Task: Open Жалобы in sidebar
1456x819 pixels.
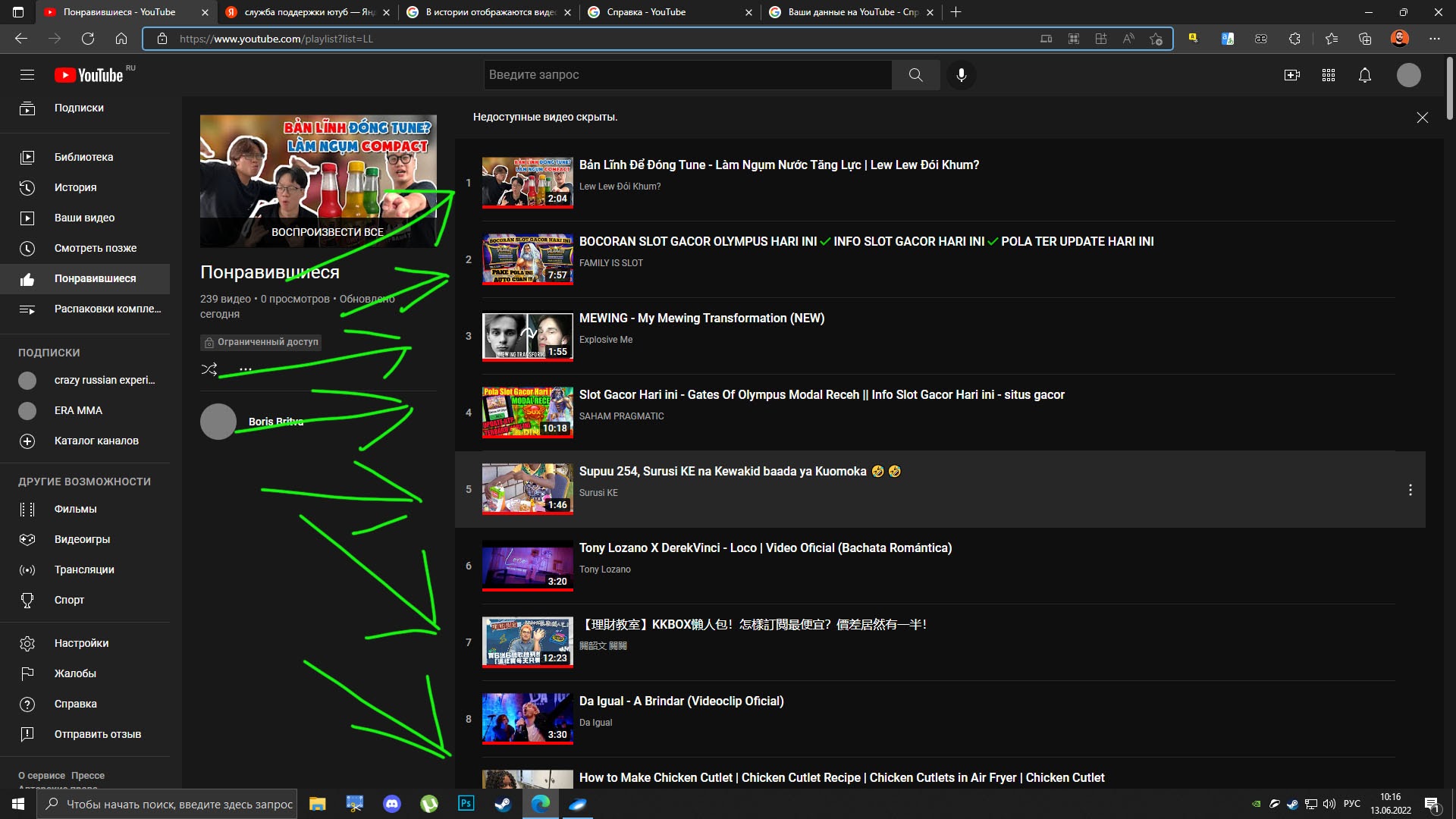Action: point(85,673)
